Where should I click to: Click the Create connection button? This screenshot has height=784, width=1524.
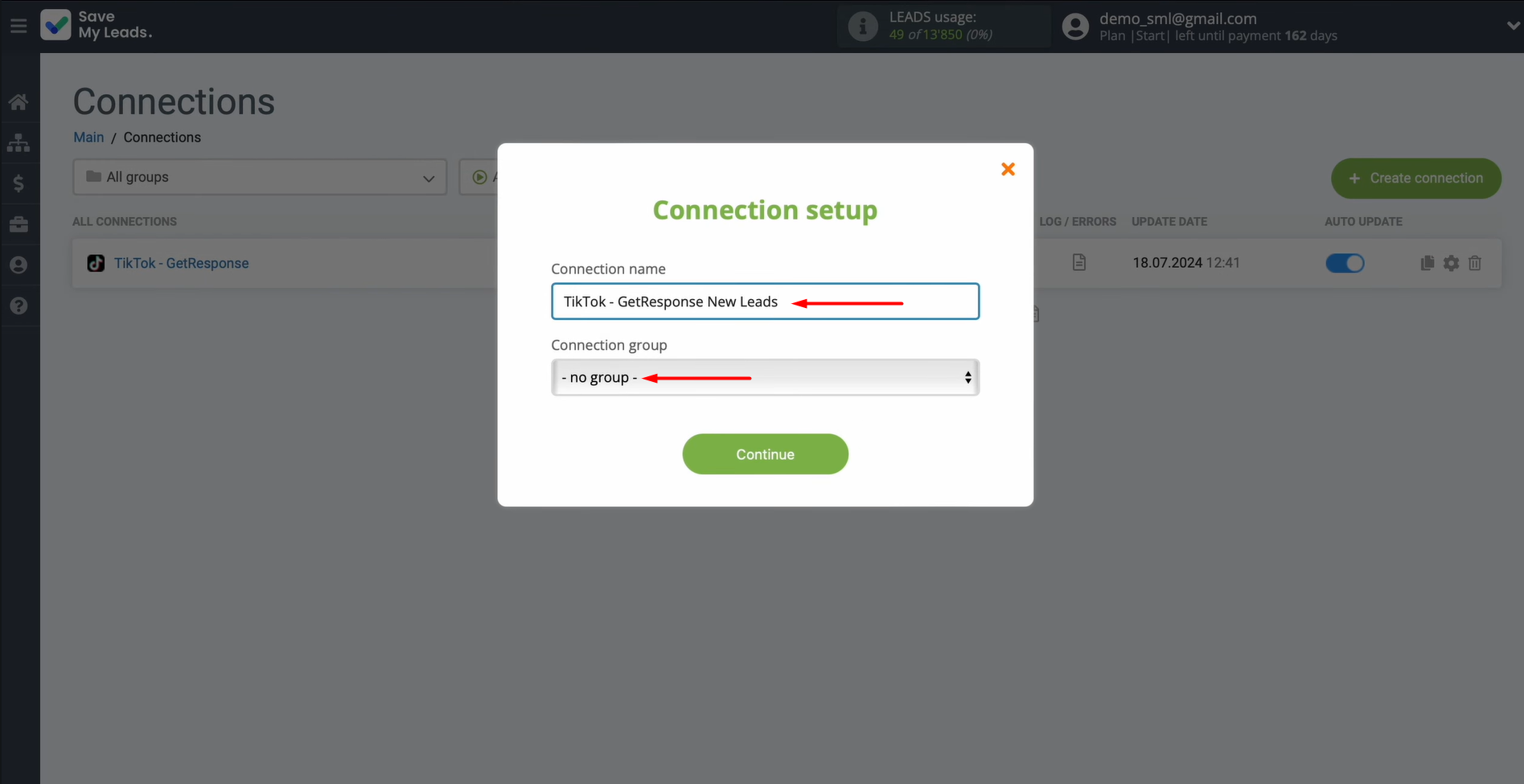(1415, 179)
